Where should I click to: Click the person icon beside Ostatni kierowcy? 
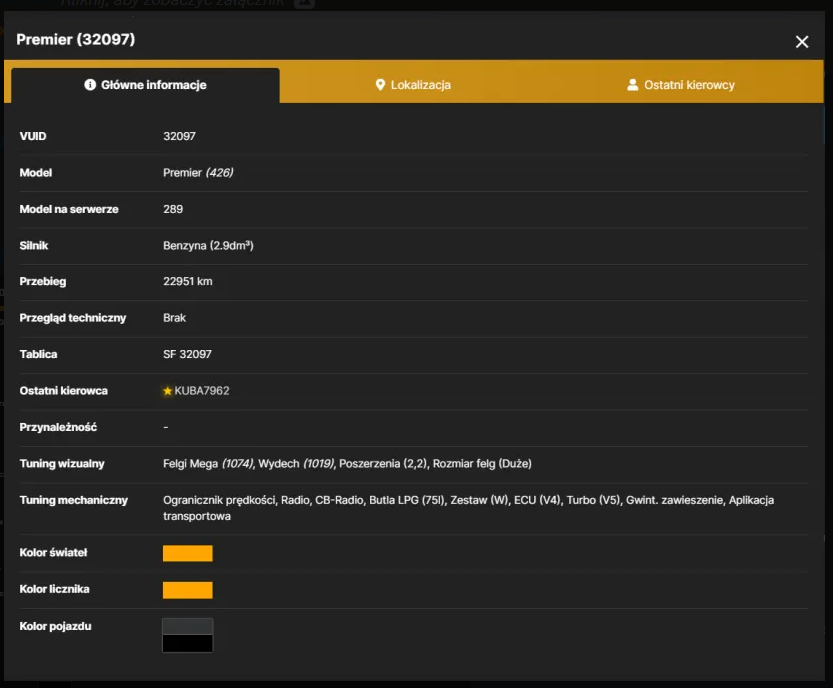point(632,84)
